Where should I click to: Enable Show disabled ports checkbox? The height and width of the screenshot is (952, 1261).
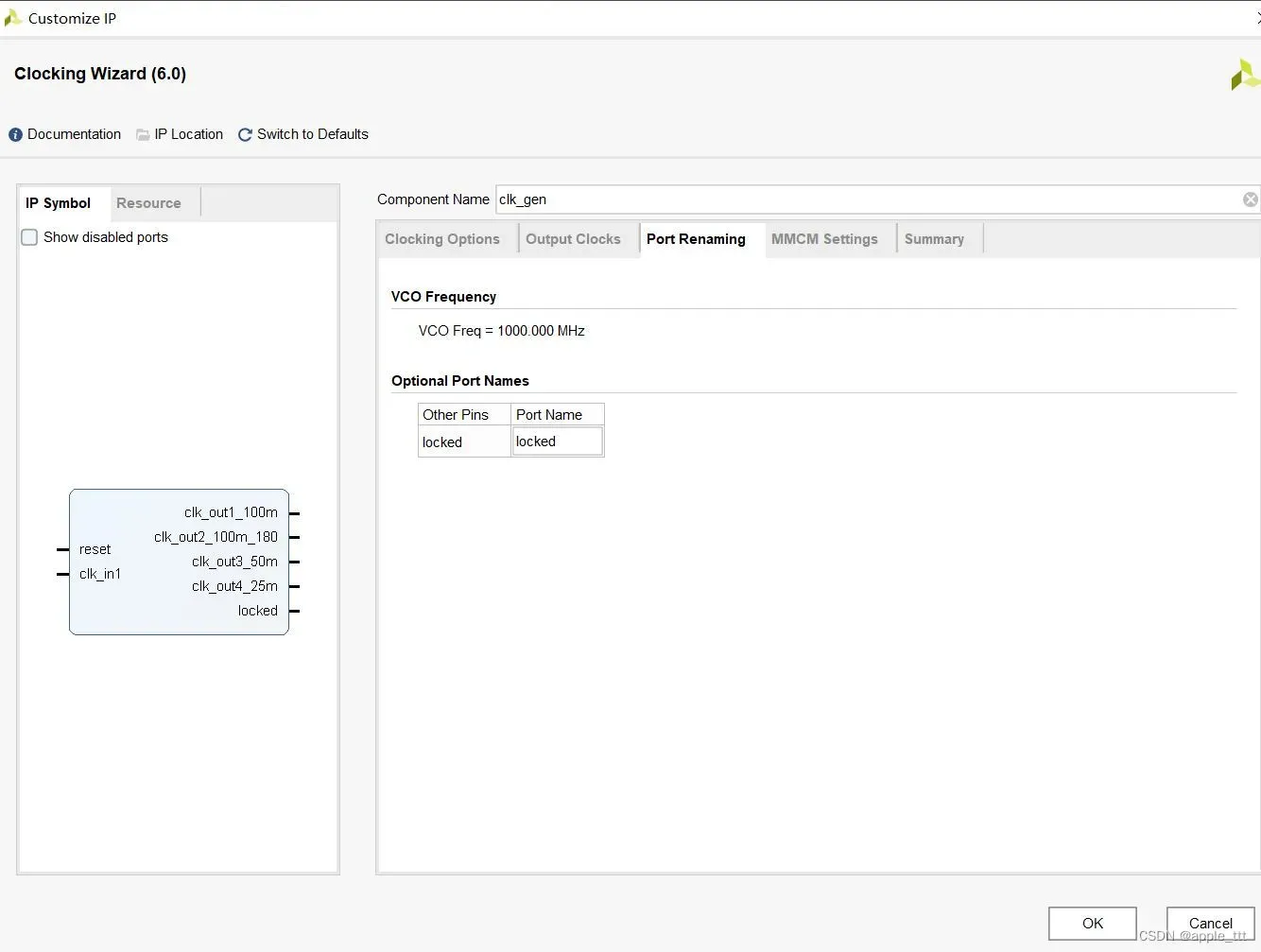click(x=29, y=237)
